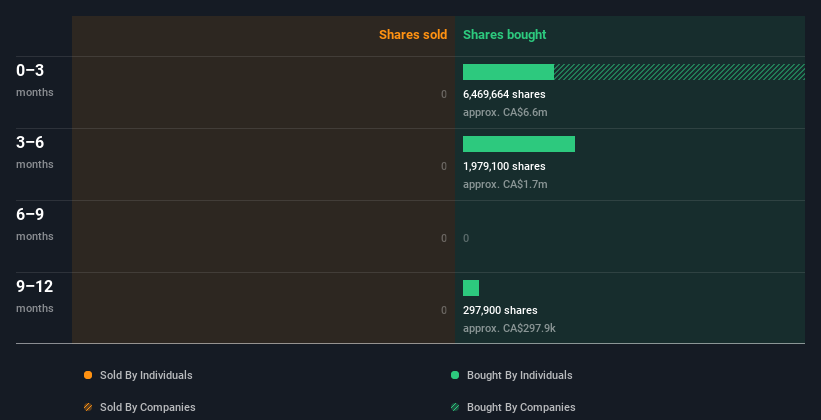Click the striped Sold By Companies legend icon

(x=88, y=407)
